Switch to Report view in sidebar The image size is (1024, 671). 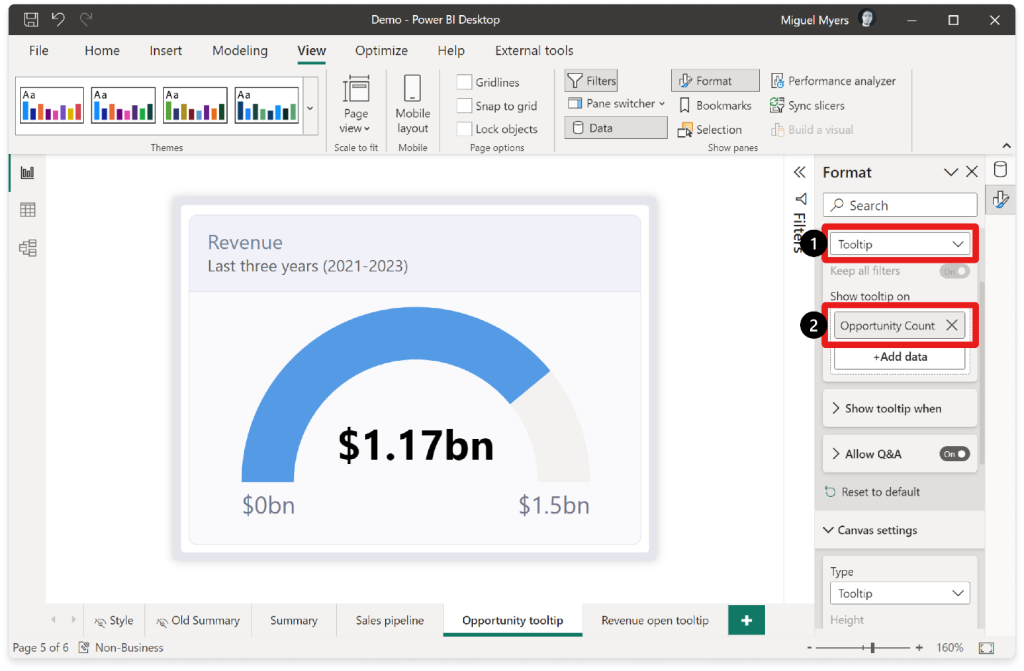point(27,172)
